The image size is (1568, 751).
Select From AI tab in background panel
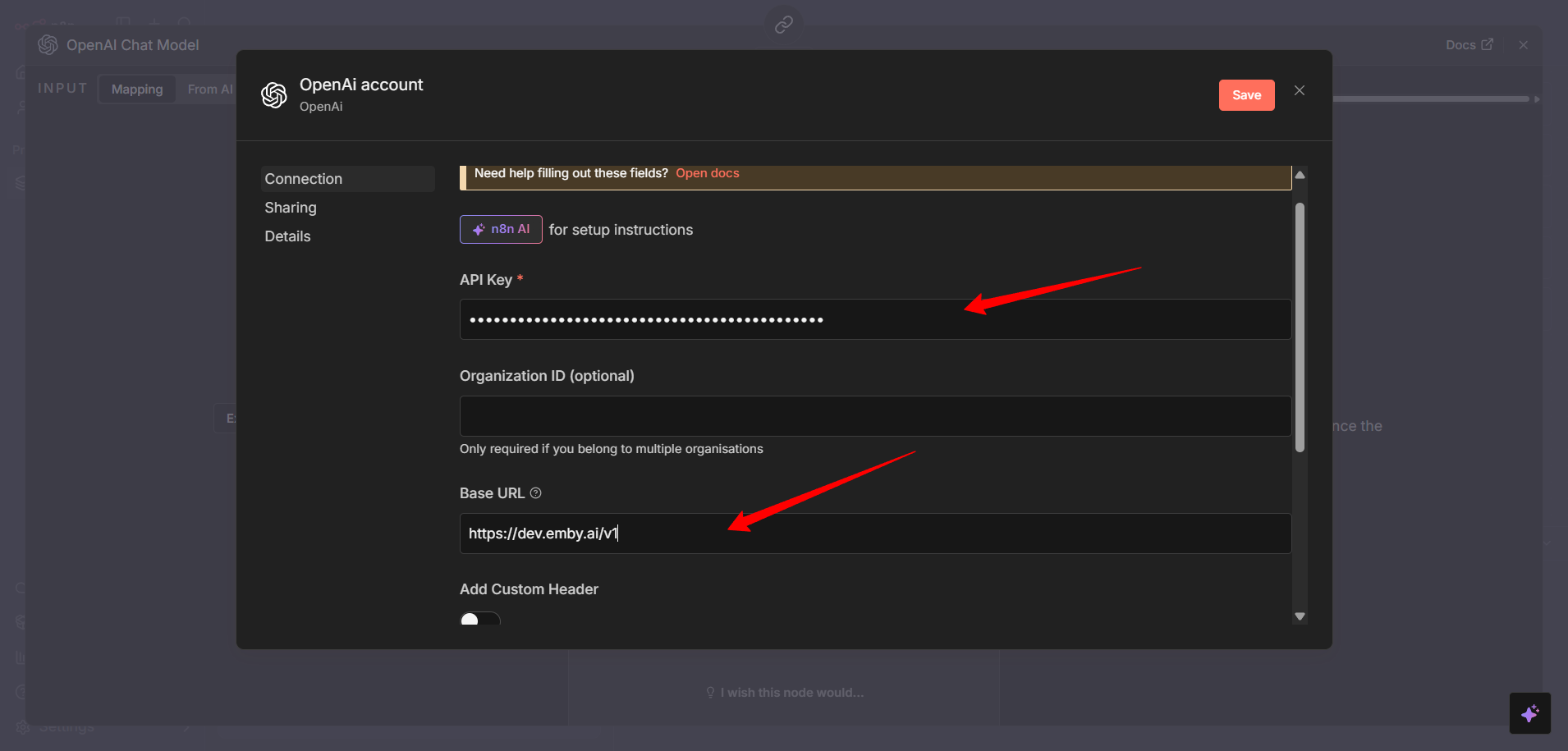210,89
